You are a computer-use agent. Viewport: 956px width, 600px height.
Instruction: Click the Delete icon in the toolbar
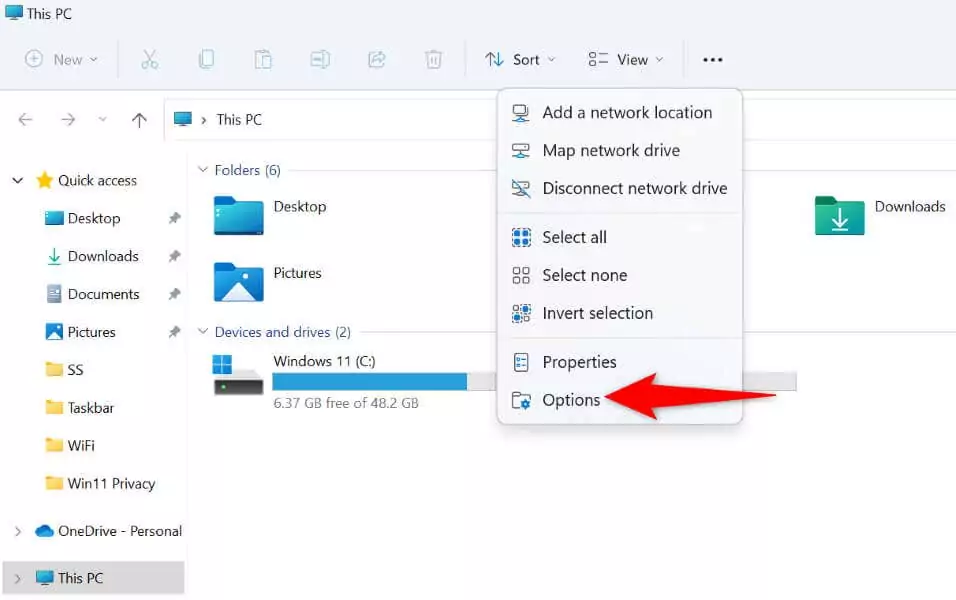434,59
